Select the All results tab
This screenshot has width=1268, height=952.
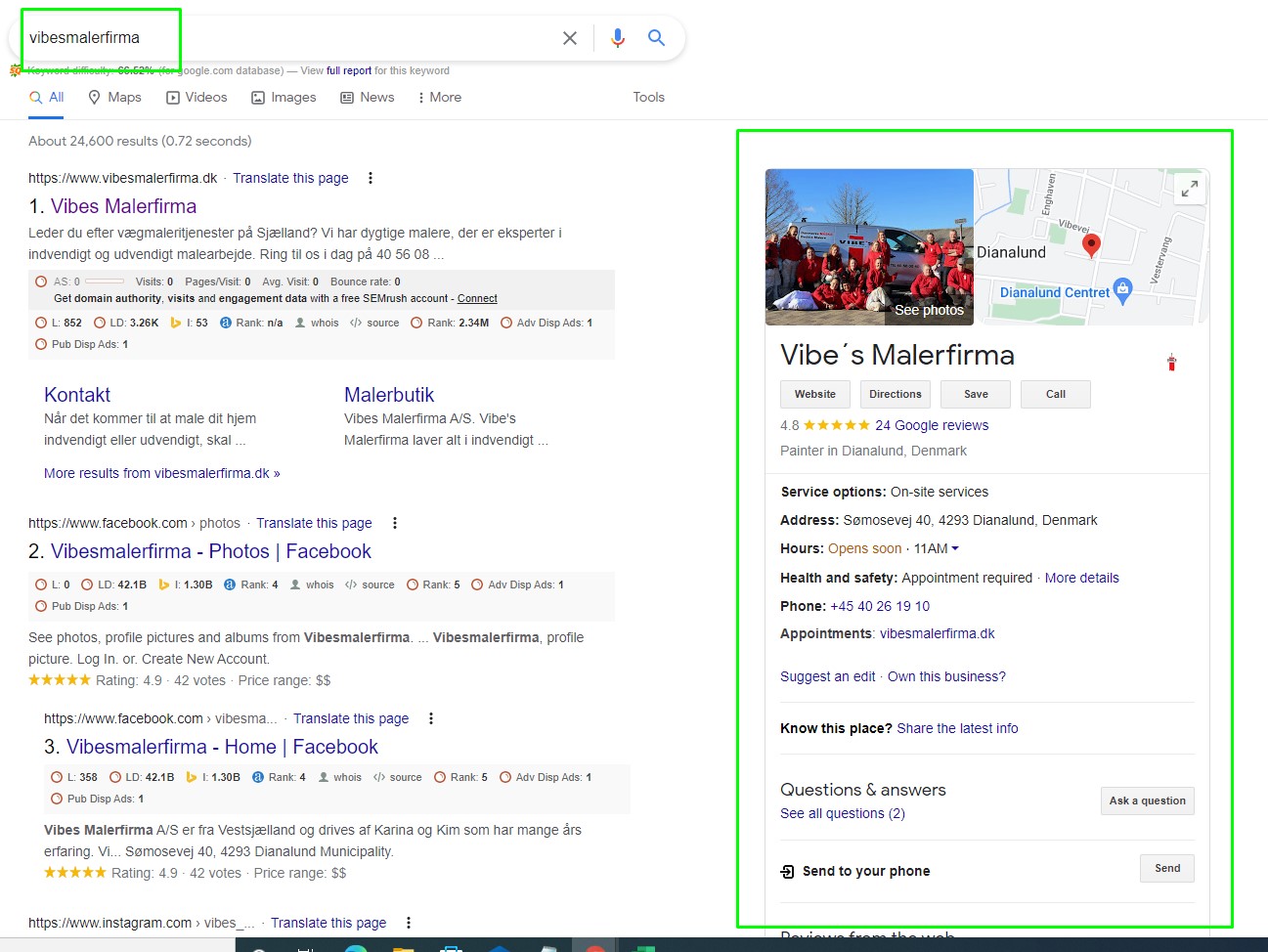(47, 97)
